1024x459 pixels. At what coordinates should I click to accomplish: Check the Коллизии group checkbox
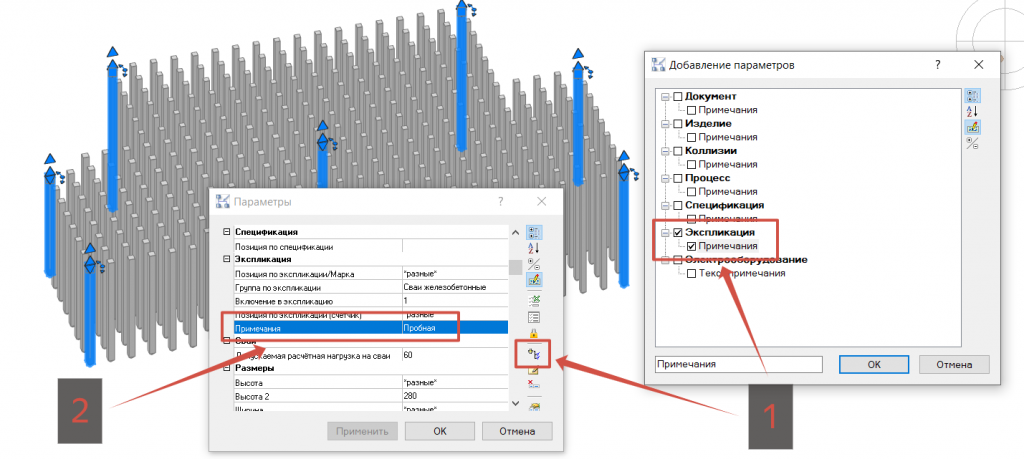tap(677, 151)
